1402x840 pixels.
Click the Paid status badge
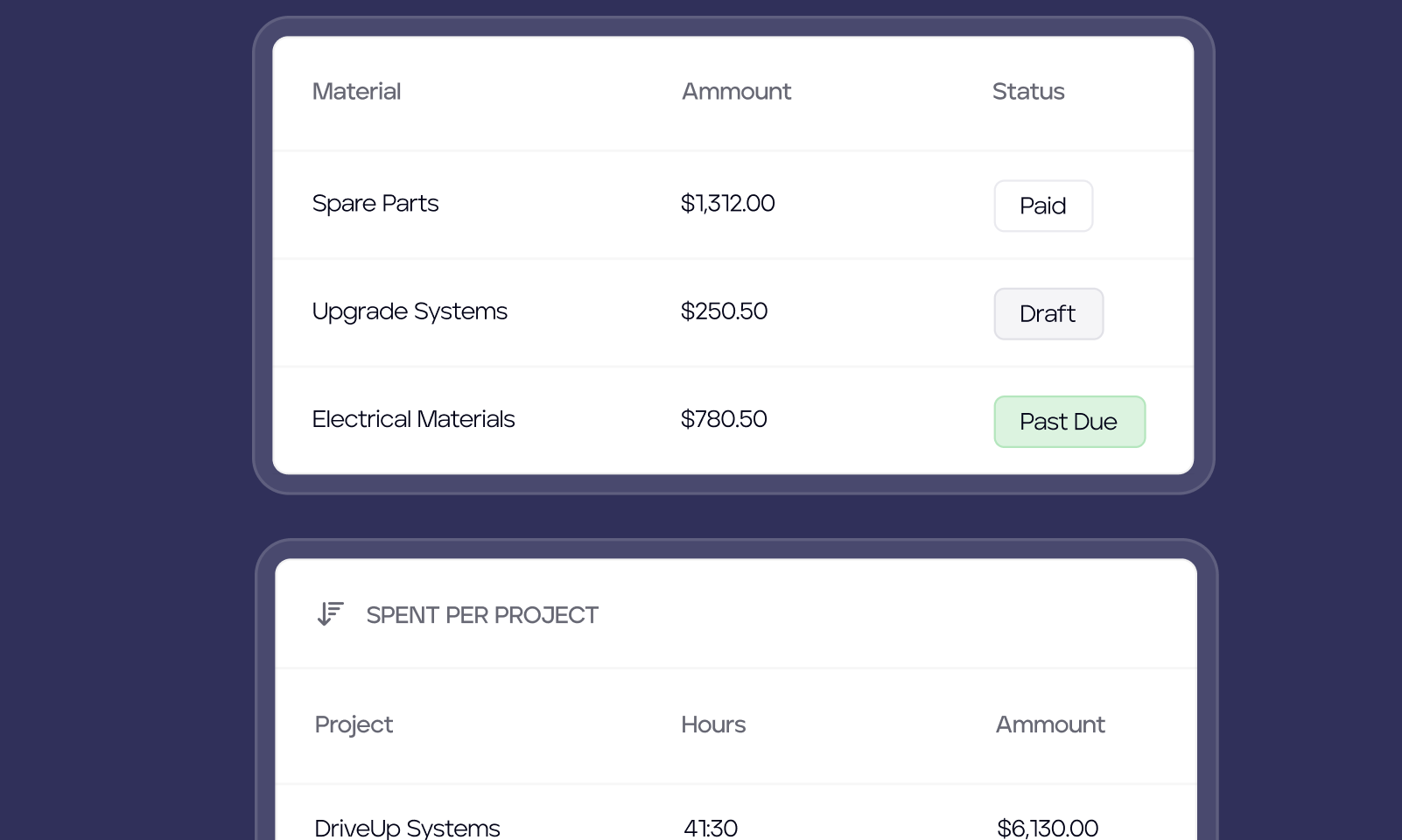point(1043,206)
